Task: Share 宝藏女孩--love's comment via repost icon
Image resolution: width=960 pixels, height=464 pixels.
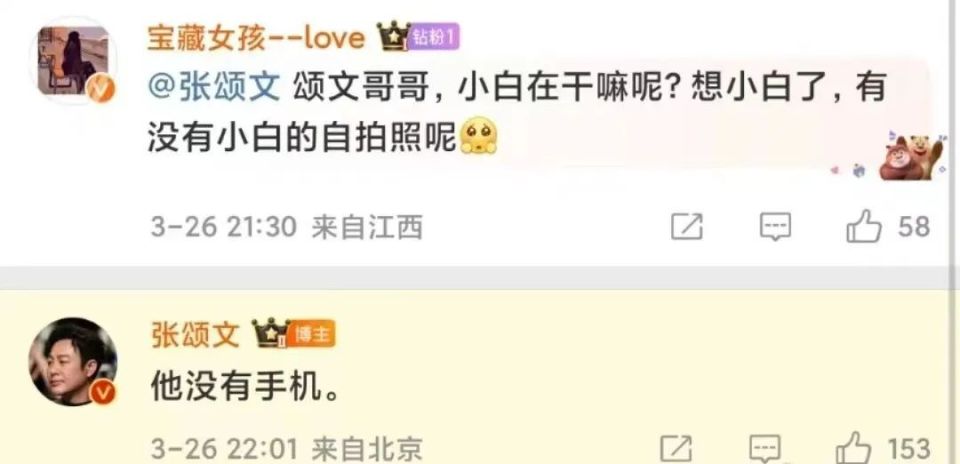Action: [x=686, y=227]
